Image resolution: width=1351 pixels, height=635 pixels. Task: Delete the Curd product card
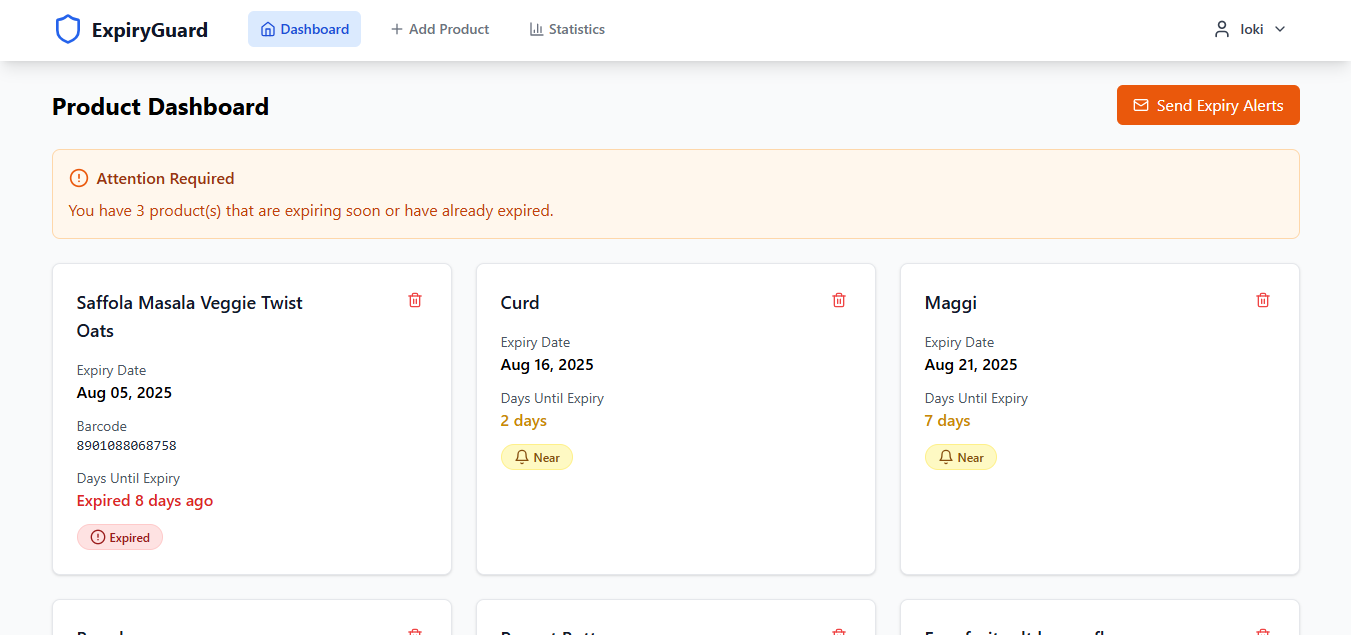coord(839,300)
